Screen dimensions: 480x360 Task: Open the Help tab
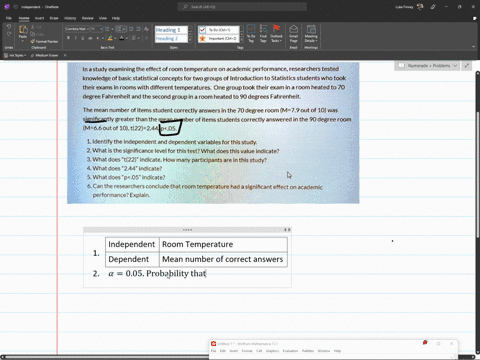click(116, 18)
